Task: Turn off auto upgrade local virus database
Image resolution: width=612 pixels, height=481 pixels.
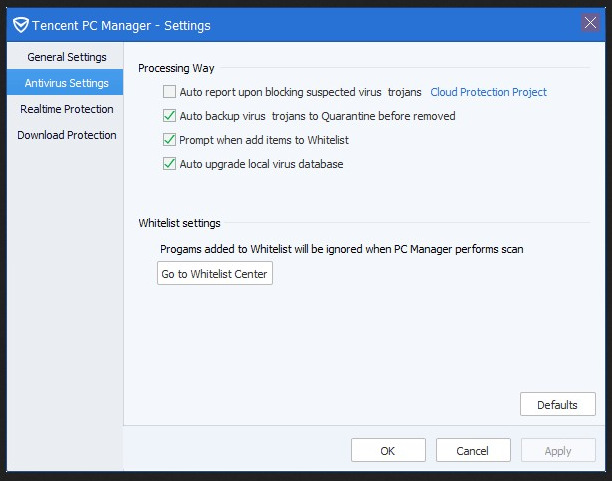Action: click(x=169, y=164)
